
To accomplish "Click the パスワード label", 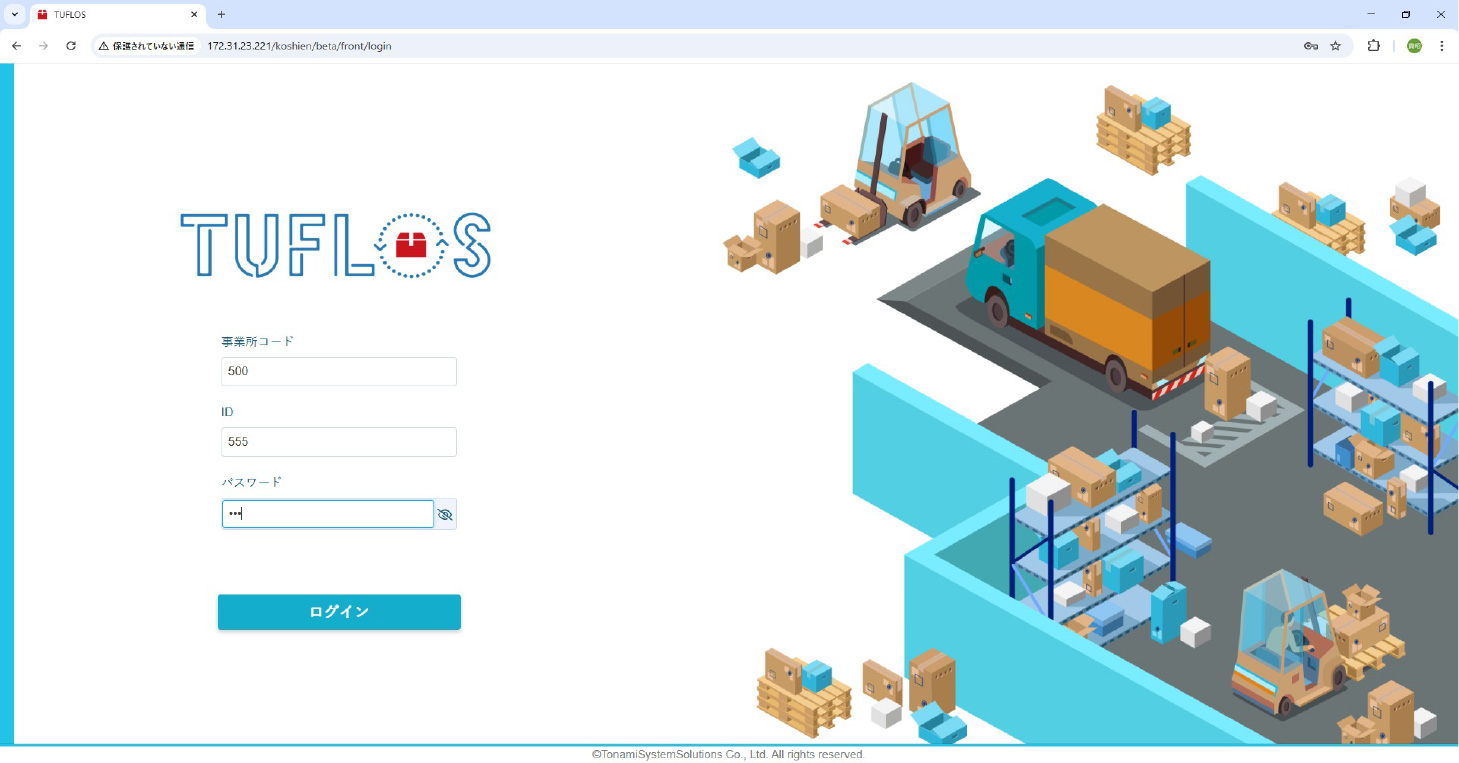I will tap(252, 482).
